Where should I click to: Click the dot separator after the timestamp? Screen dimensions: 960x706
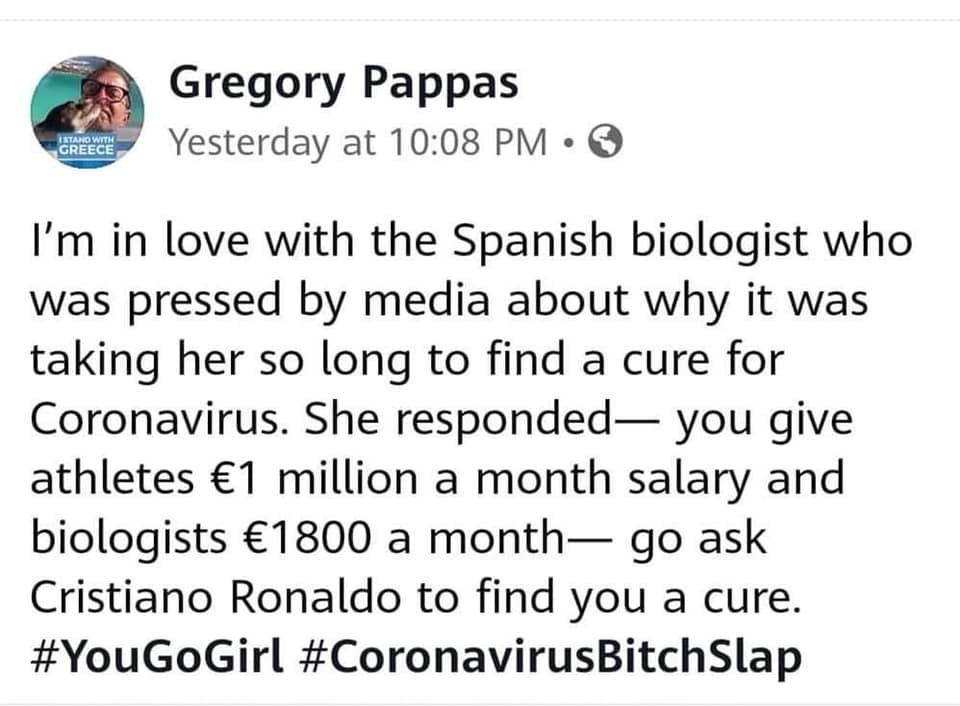569,143
